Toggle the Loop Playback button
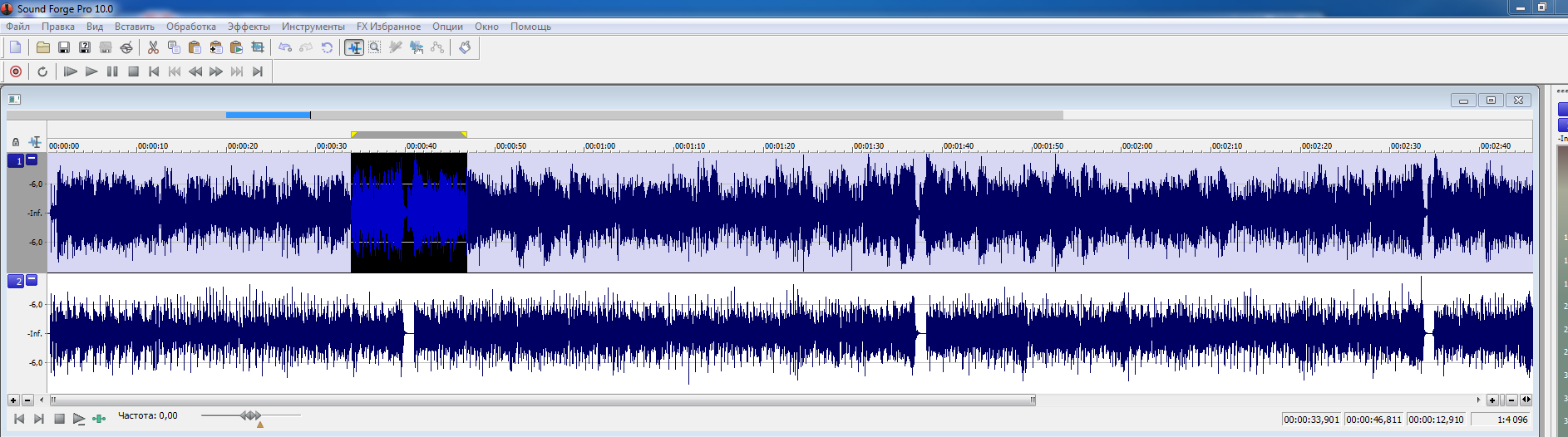1568x437 pixels. click(x=42, y=71)
